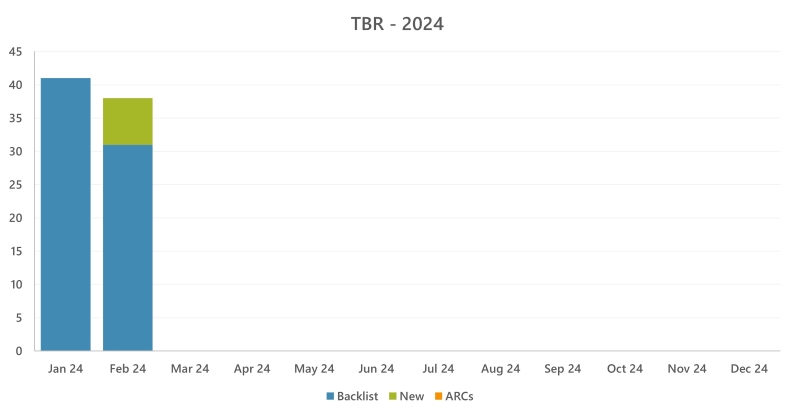This screenshot has width=795, height=416.
Task: Click the green New segment of Feb 24
Action: pos(128,121)
